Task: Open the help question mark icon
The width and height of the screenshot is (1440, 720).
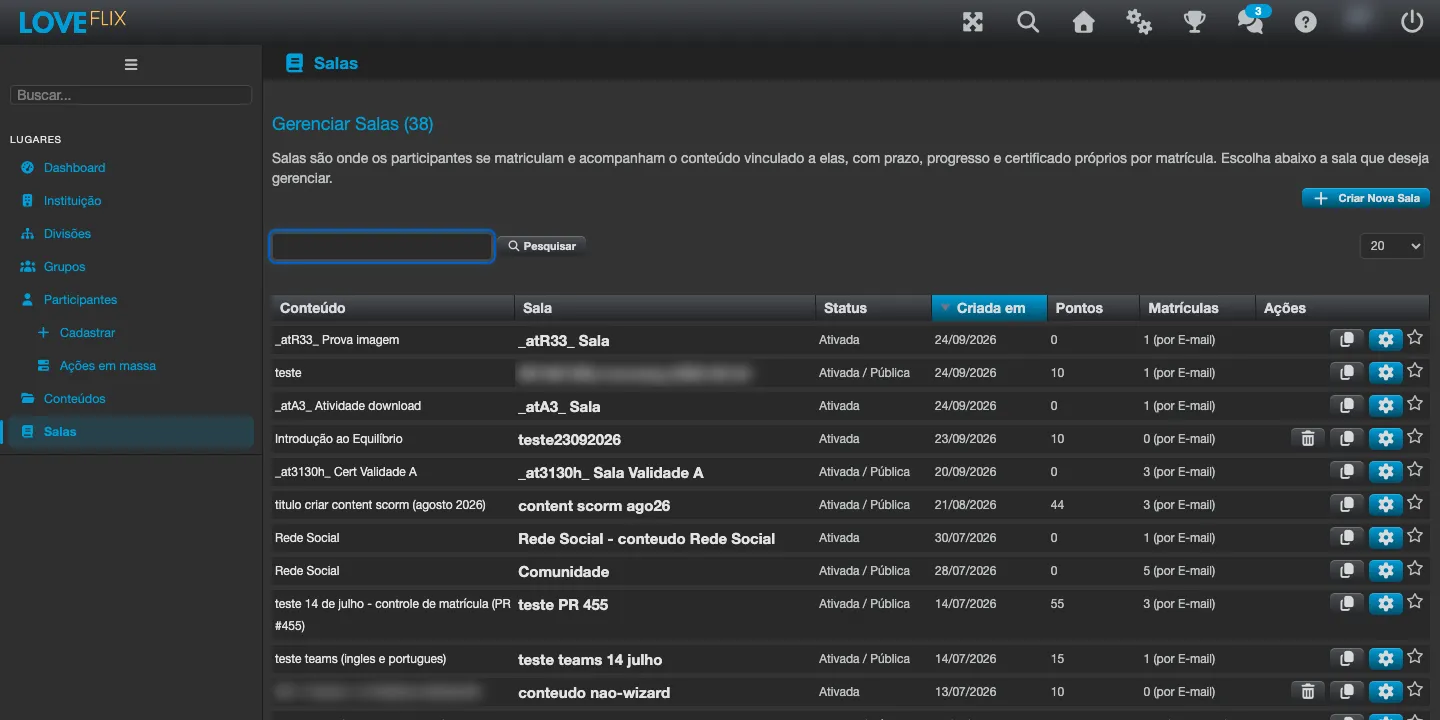Action: pos(1305,22)
